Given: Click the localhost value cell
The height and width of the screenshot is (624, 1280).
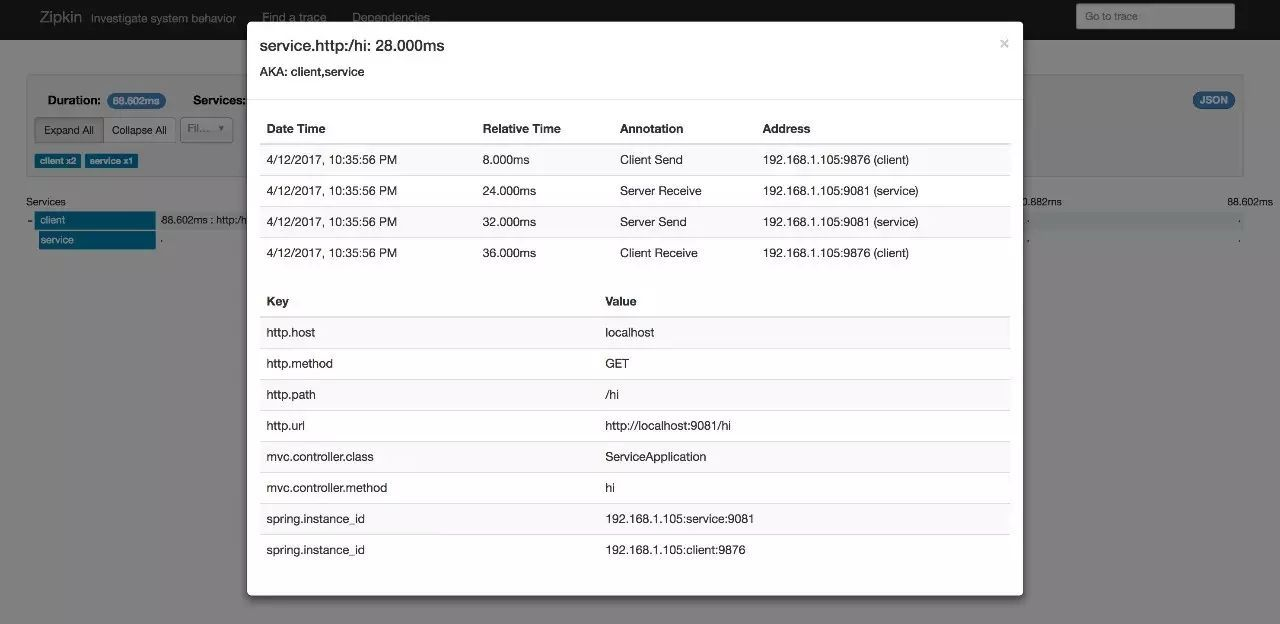Looking at the screenshot, I should pyautogui.click(x=629, y=333).
